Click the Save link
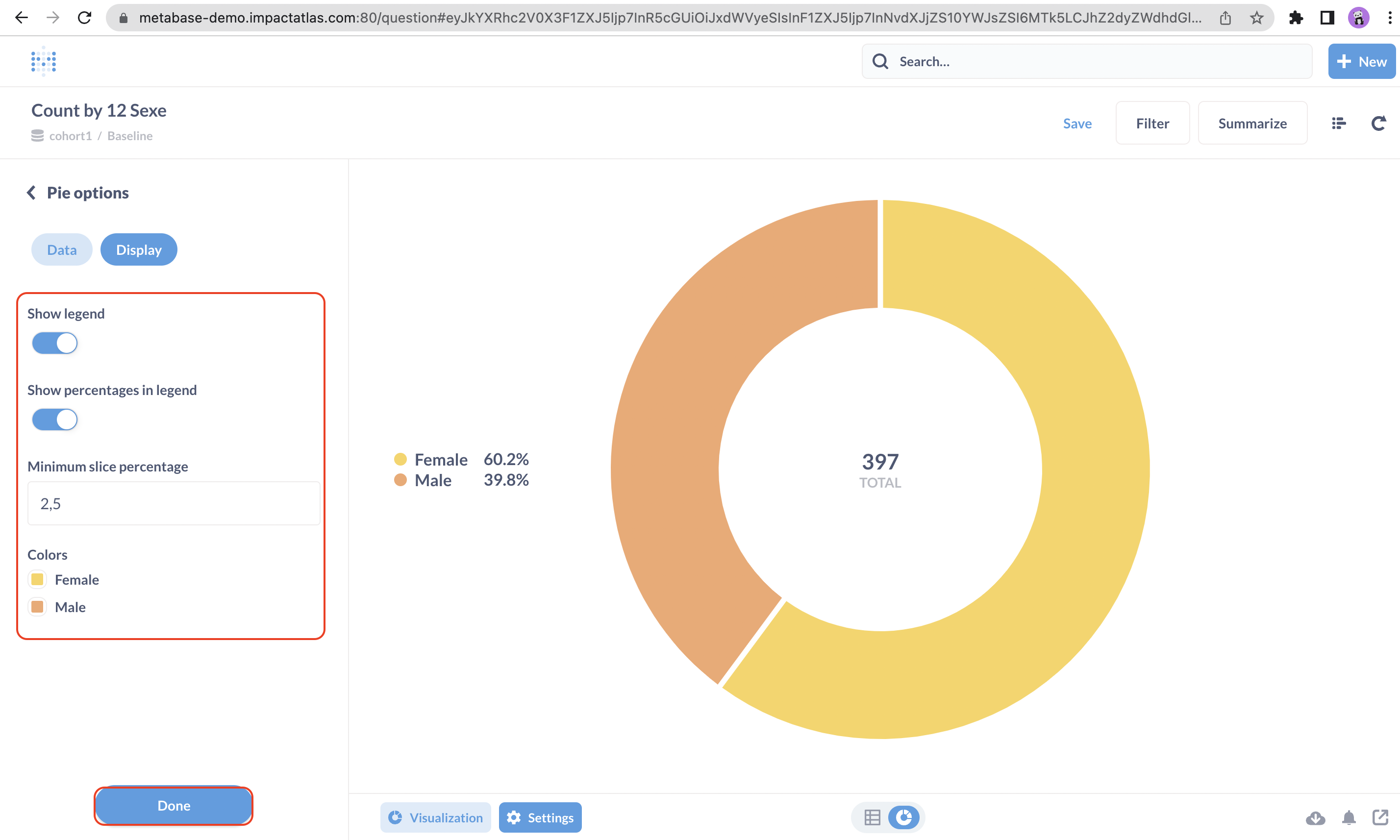This screenshot has width=1400, height=840. click(1077, 124)
